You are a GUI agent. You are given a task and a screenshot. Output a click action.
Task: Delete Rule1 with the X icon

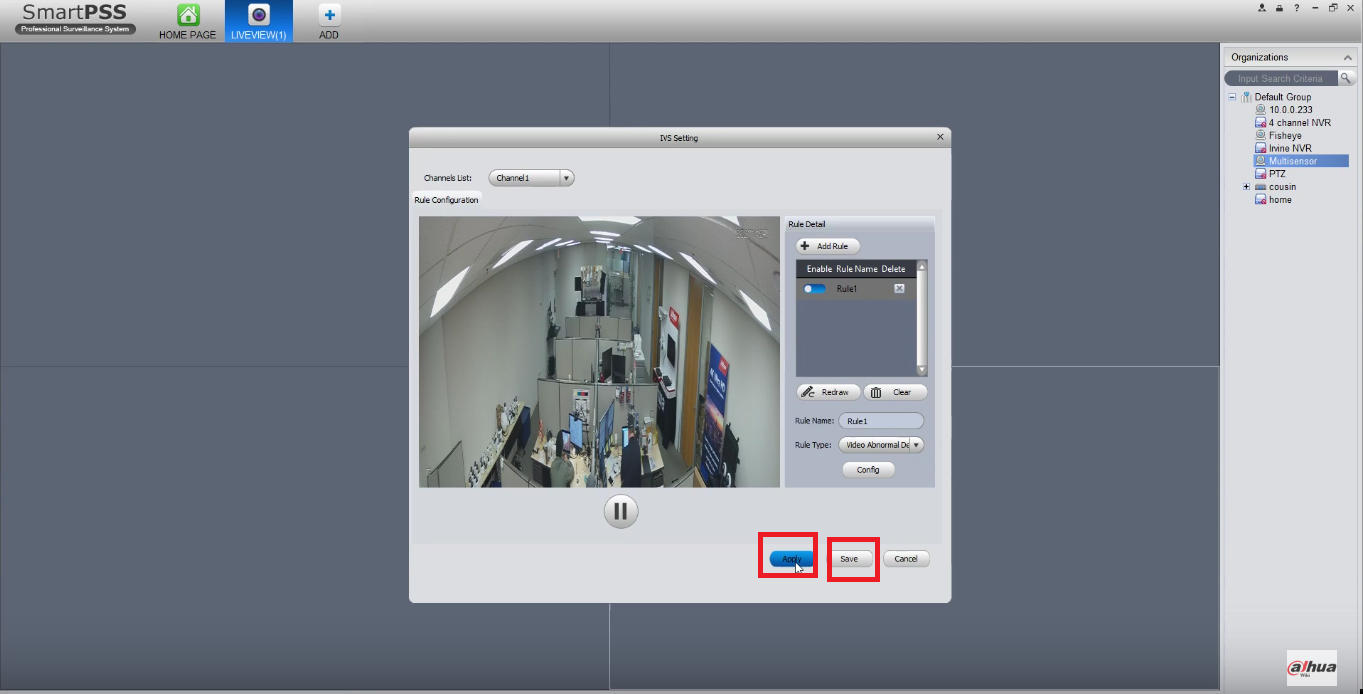[x=899, y=288]
